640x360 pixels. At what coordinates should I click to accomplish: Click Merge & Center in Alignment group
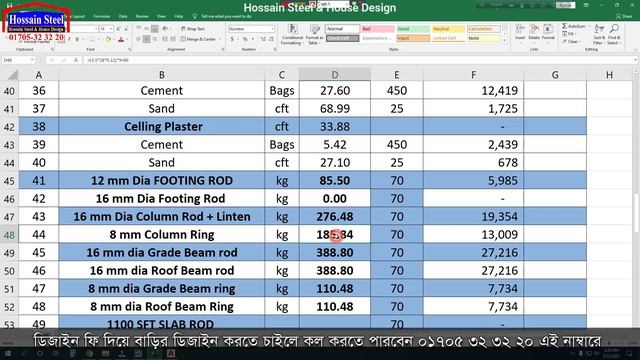(198, 39)
